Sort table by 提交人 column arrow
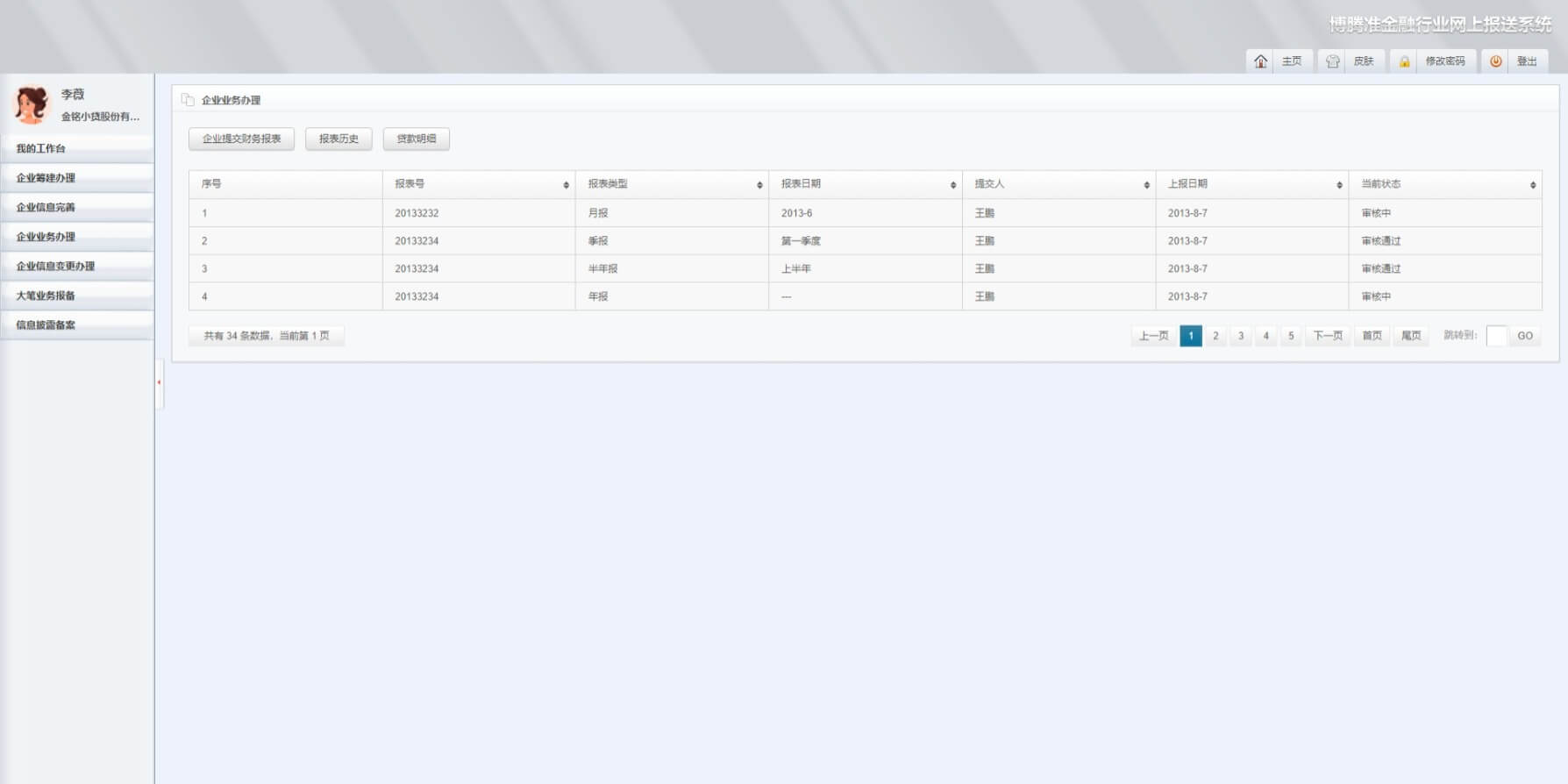The height and width of the screenshot is (784, 1568). click(1146, 185)
